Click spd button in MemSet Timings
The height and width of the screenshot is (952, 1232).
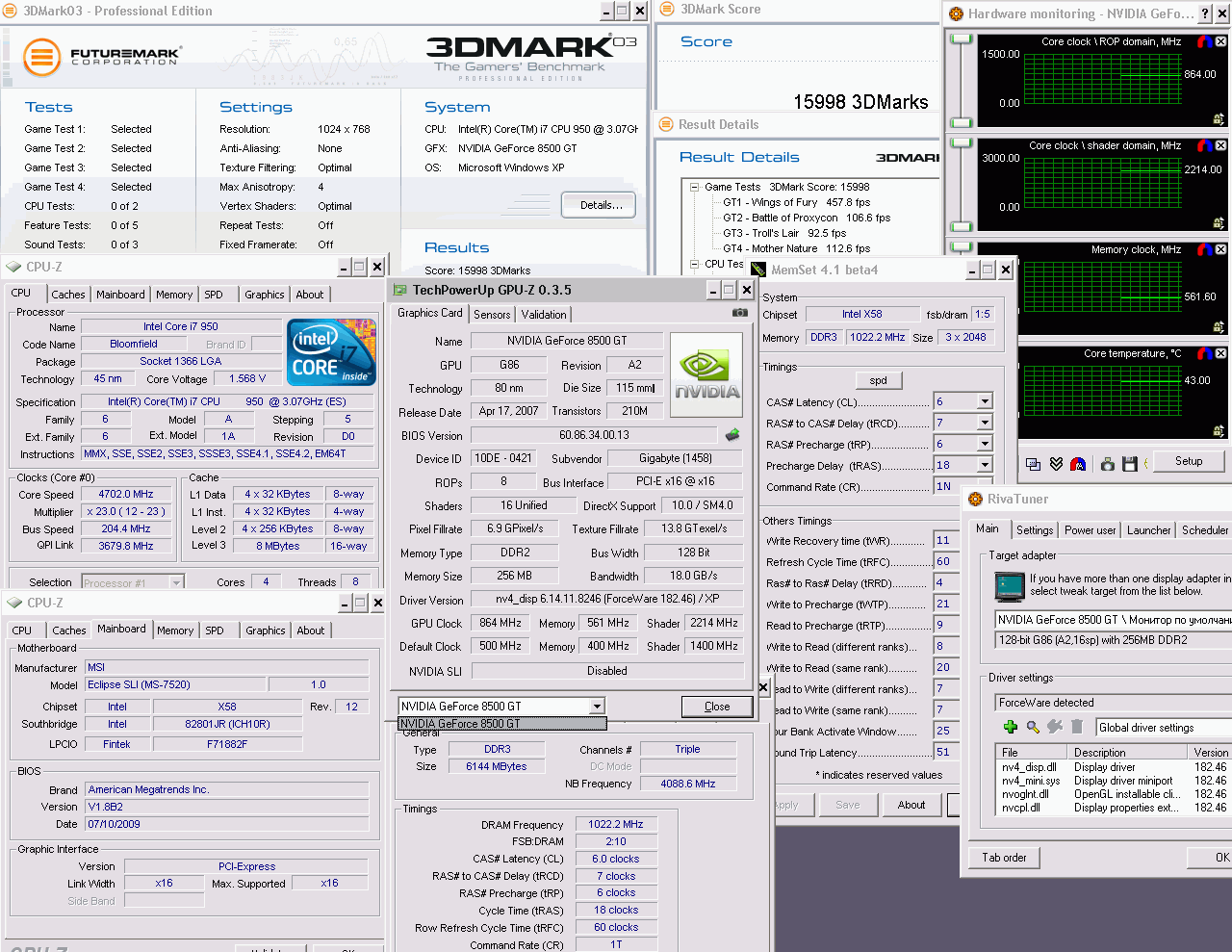(878, 380)
